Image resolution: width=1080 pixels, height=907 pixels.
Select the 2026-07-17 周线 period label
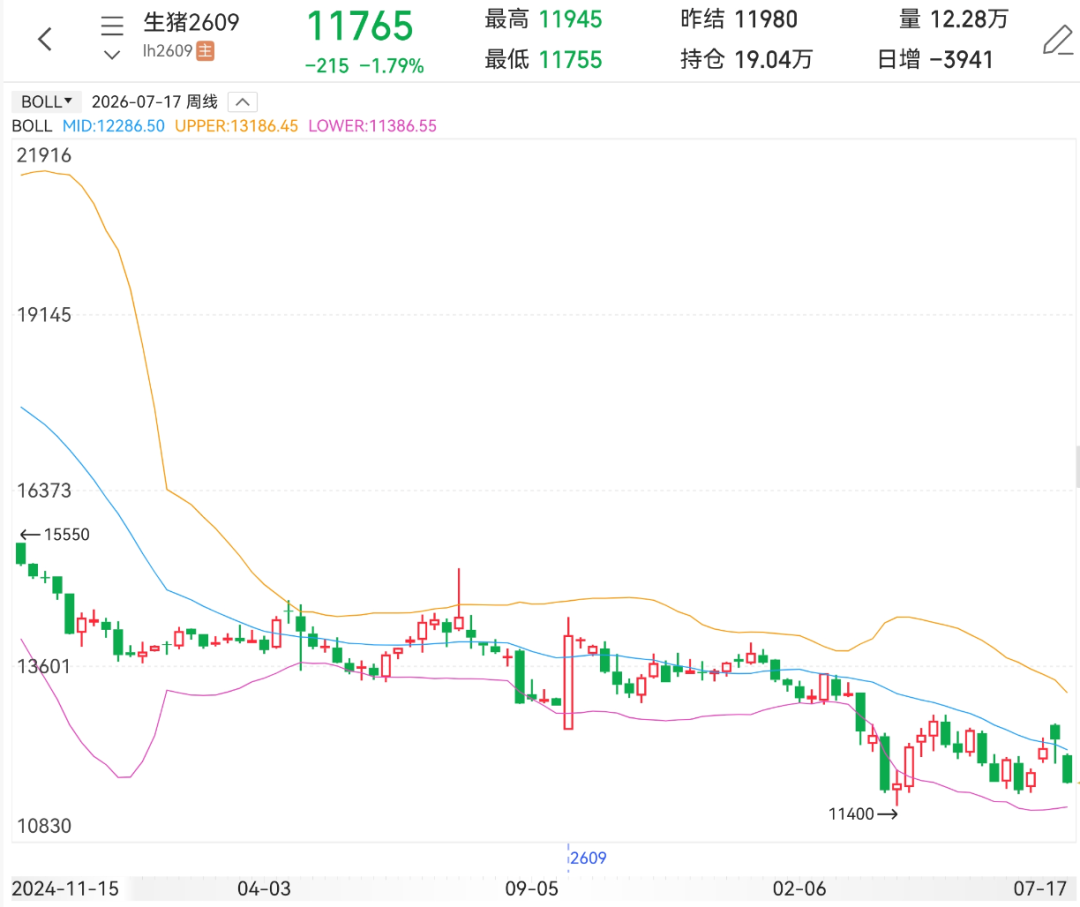pyautogui.click(x=155, y=102)
